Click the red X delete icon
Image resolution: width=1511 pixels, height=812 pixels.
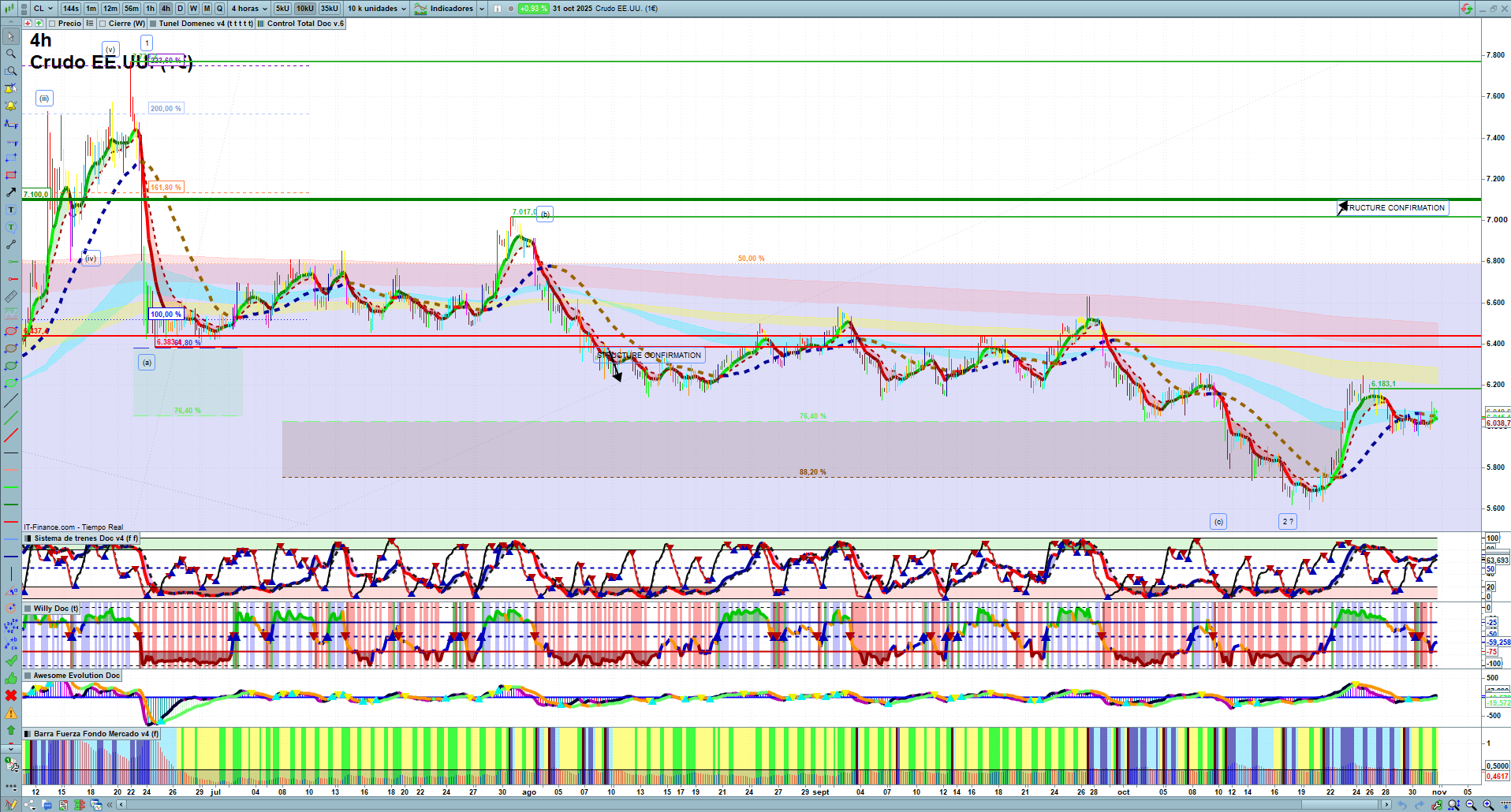11,695
